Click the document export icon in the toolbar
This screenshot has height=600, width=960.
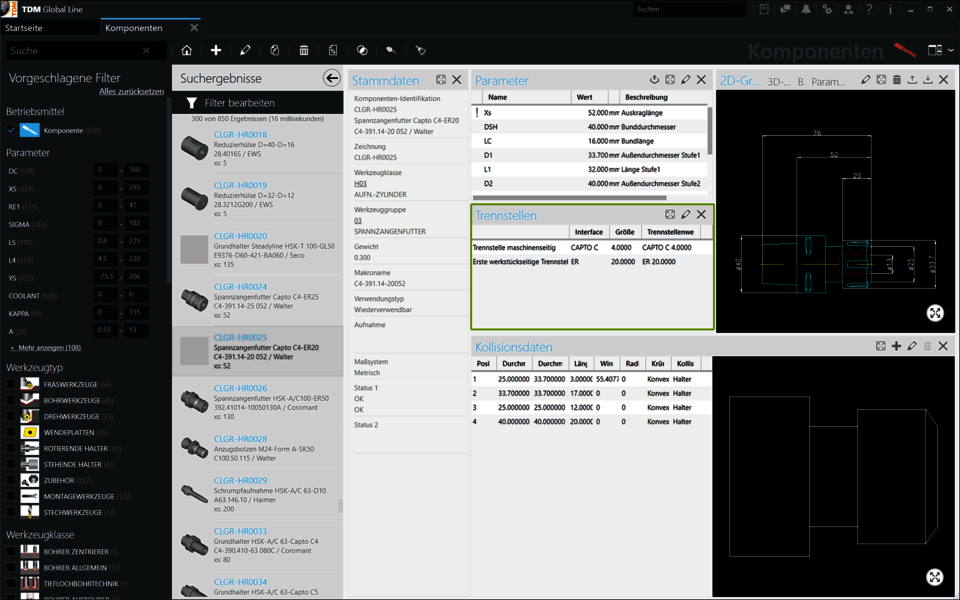coord(333,50)
